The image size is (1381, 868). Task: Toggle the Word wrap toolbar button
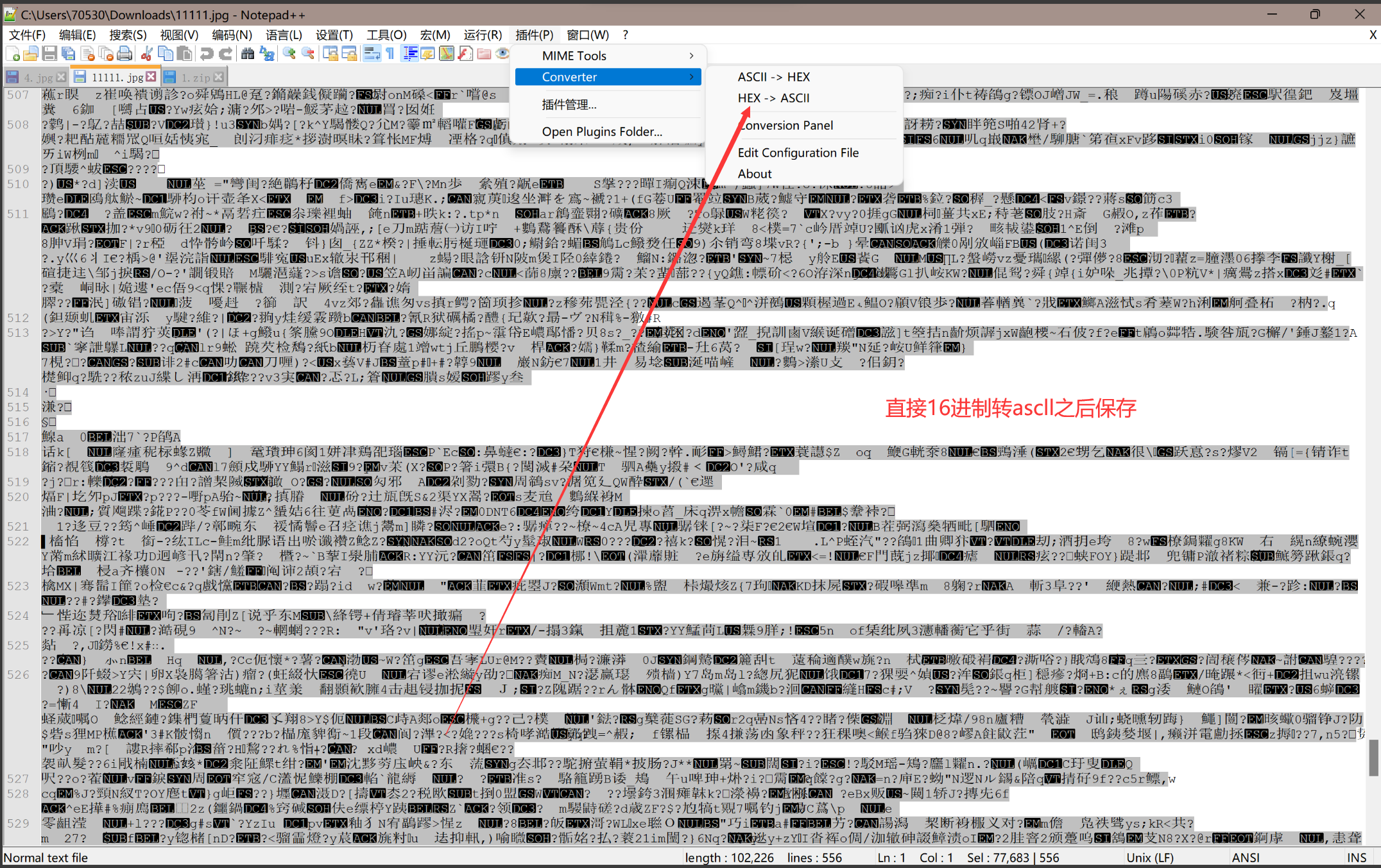point(372,54)
